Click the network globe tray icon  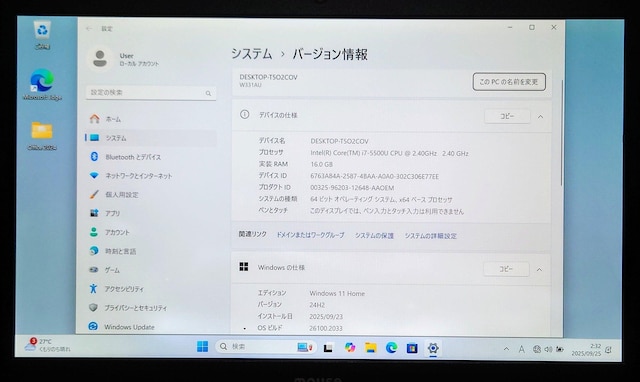tap(537, 349)
